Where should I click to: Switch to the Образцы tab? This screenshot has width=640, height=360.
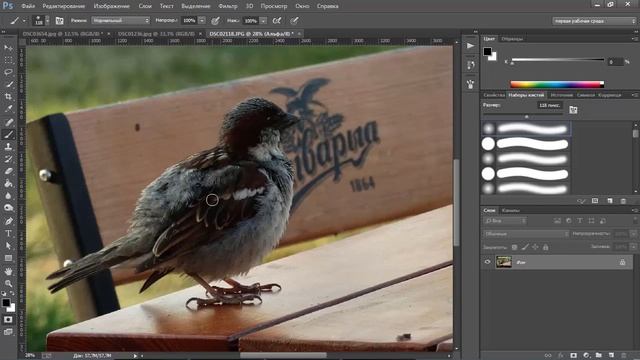coord(512,39)
